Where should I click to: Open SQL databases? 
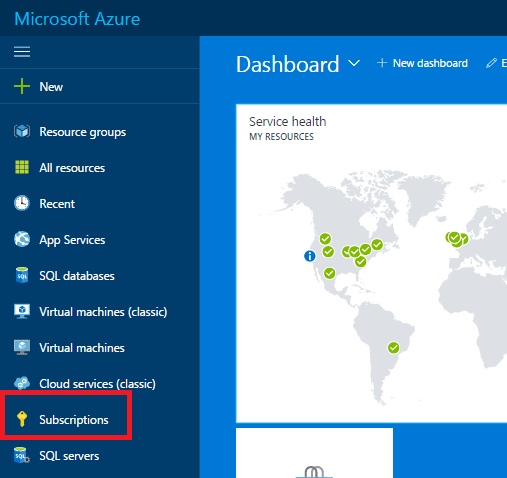(x=77, y=276)
